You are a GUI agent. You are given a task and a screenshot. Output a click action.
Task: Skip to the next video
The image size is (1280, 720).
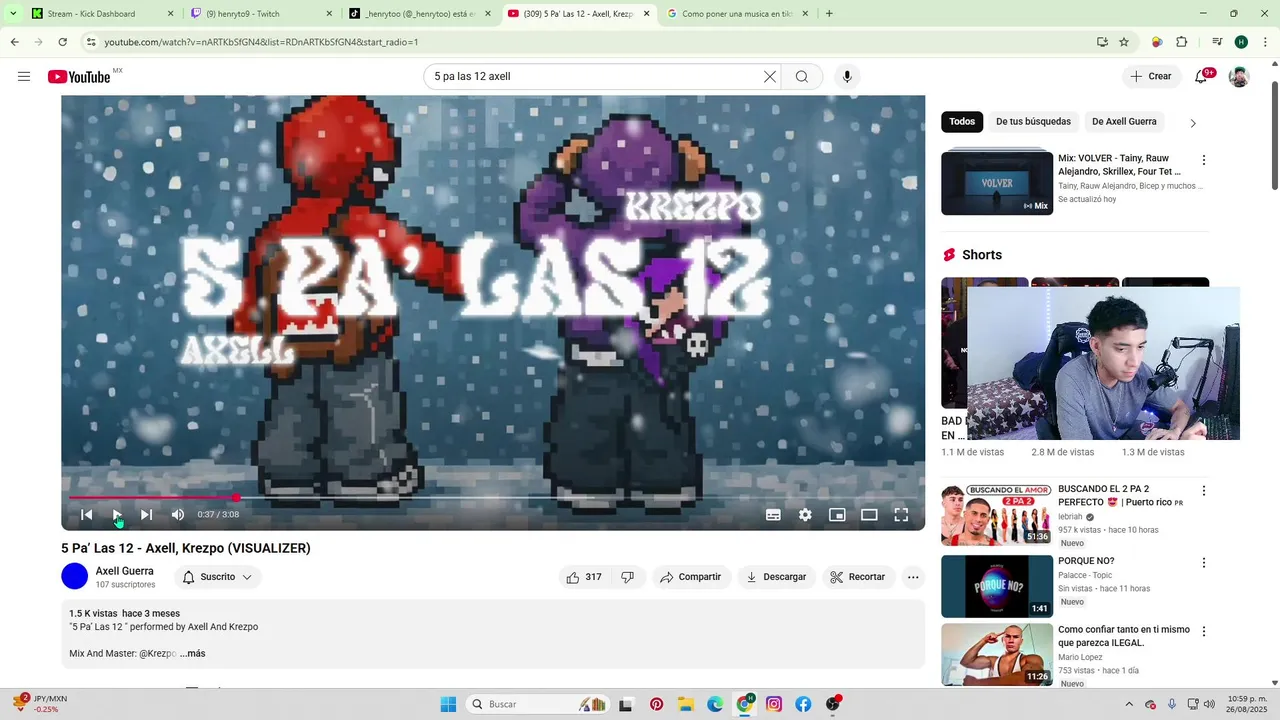pos(147,515)
